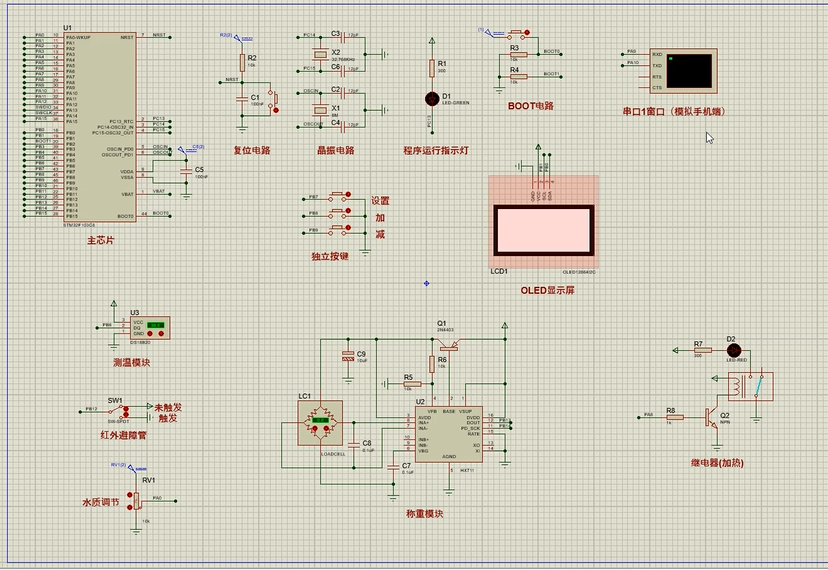Click the 继电器(加热) label
The height and width of the screenshot is (570, 828).
tap(717, 463)
